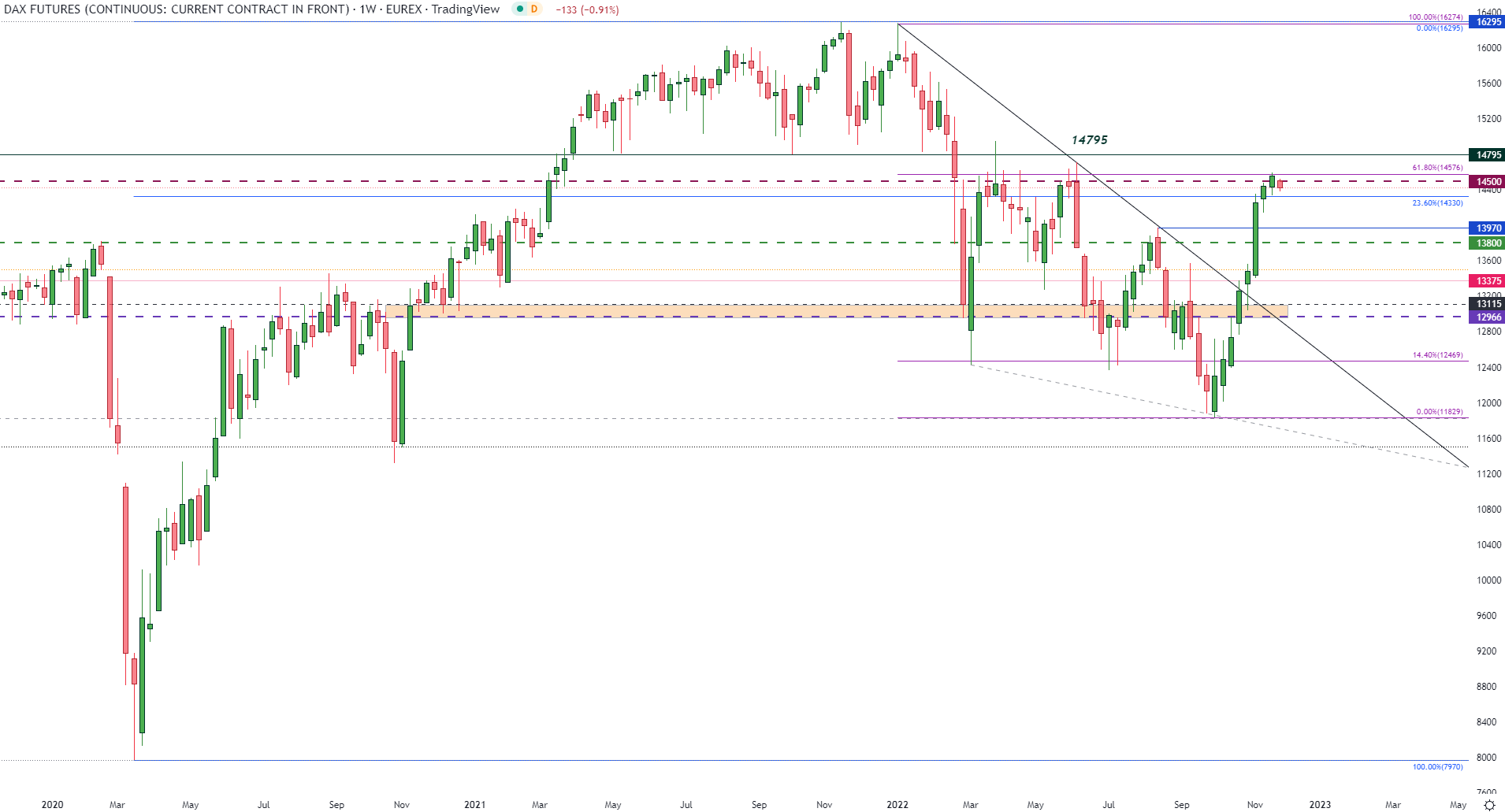Click the 2022 label on time axis
This screenshot has width=1505, height=812.
897,805
